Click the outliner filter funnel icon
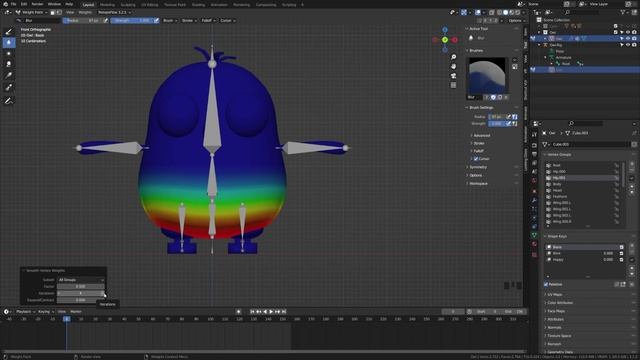 coord(623,12)
